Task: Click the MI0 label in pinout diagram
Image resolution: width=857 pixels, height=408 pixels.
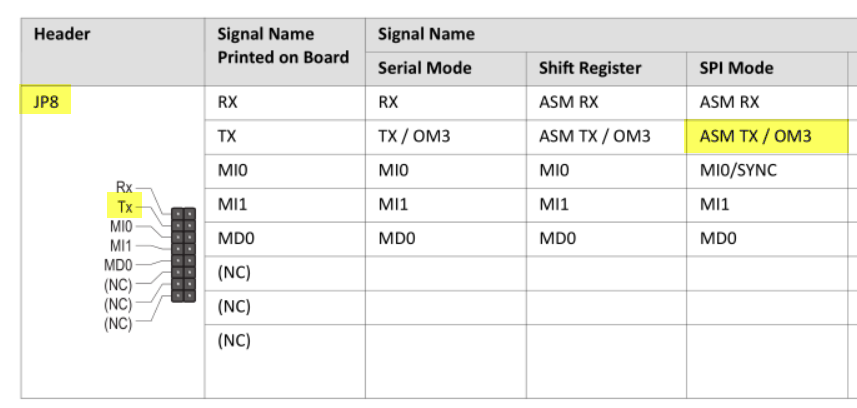Action: click(x=121, y=226)
